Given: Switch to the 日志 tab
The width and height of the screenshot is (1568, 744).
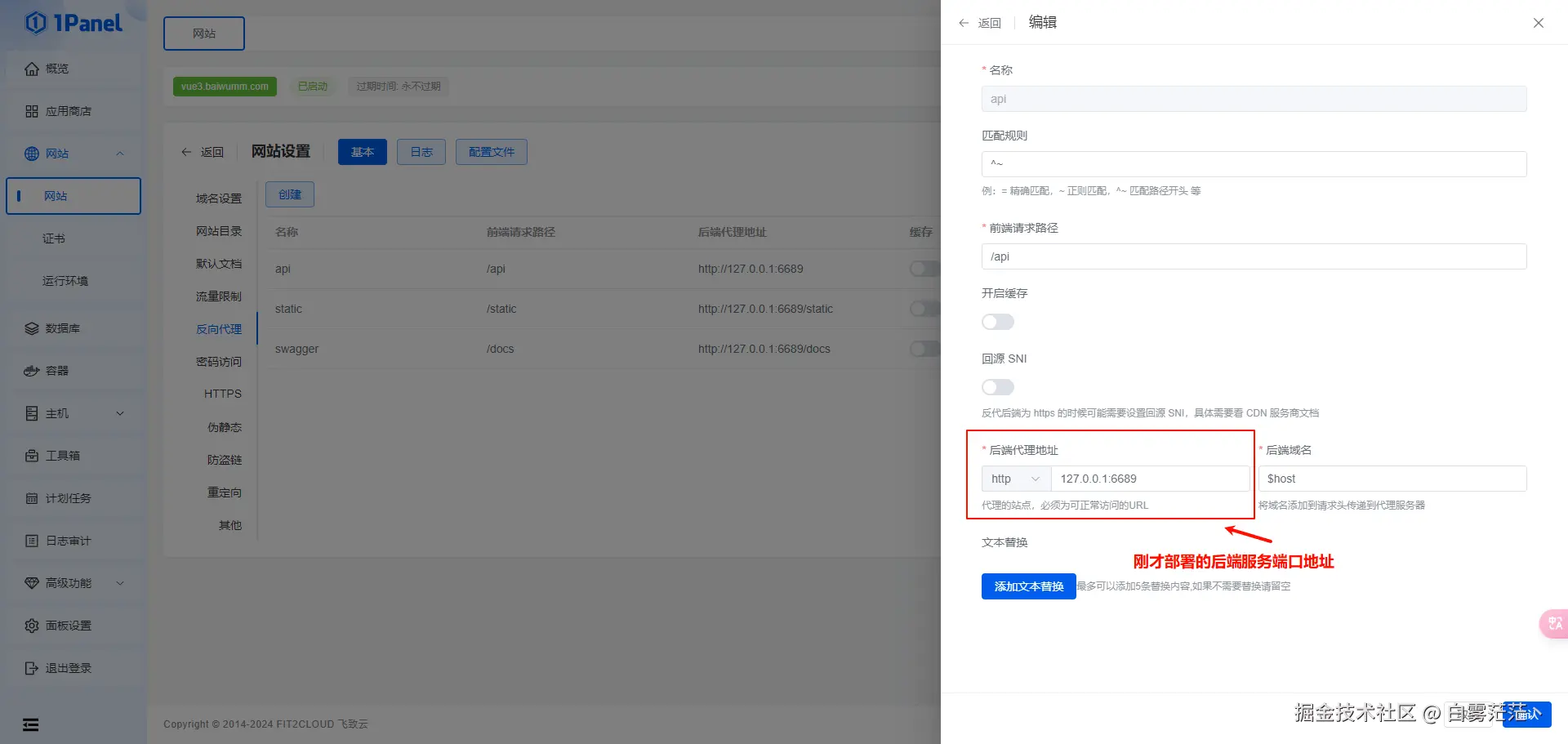Looking at the screenshot, I should [x=421, y=152].
